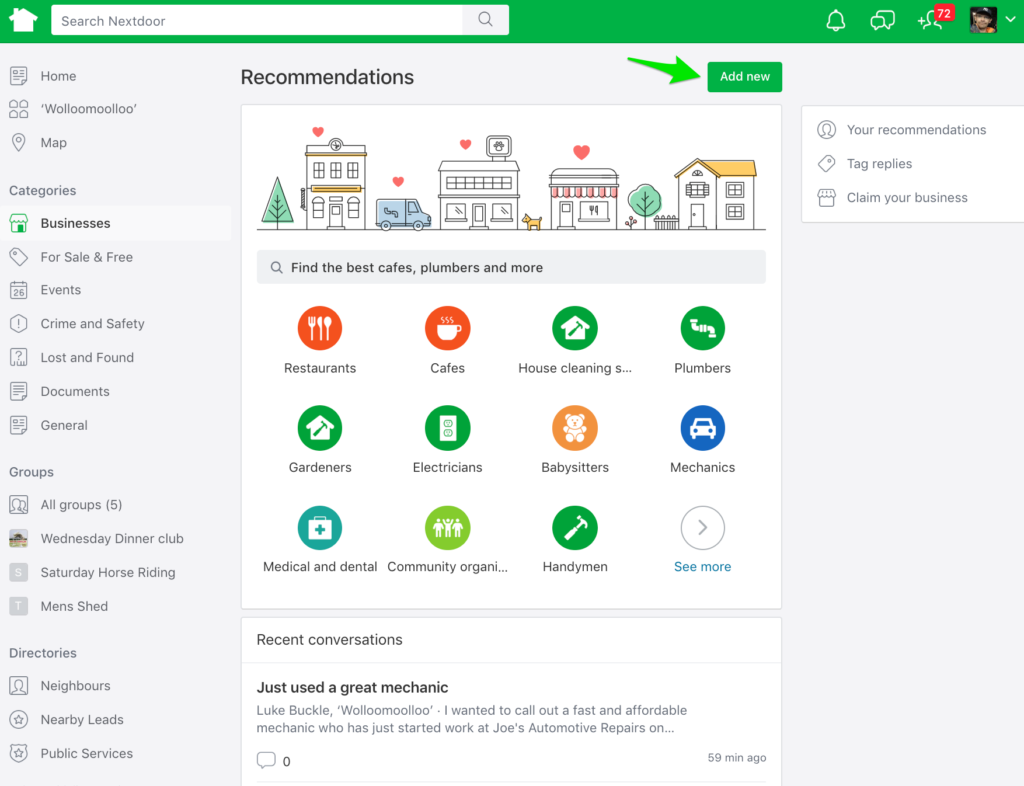
Task: Open the invite neighbours icon with 72 badge
Action: coord(935,19)
